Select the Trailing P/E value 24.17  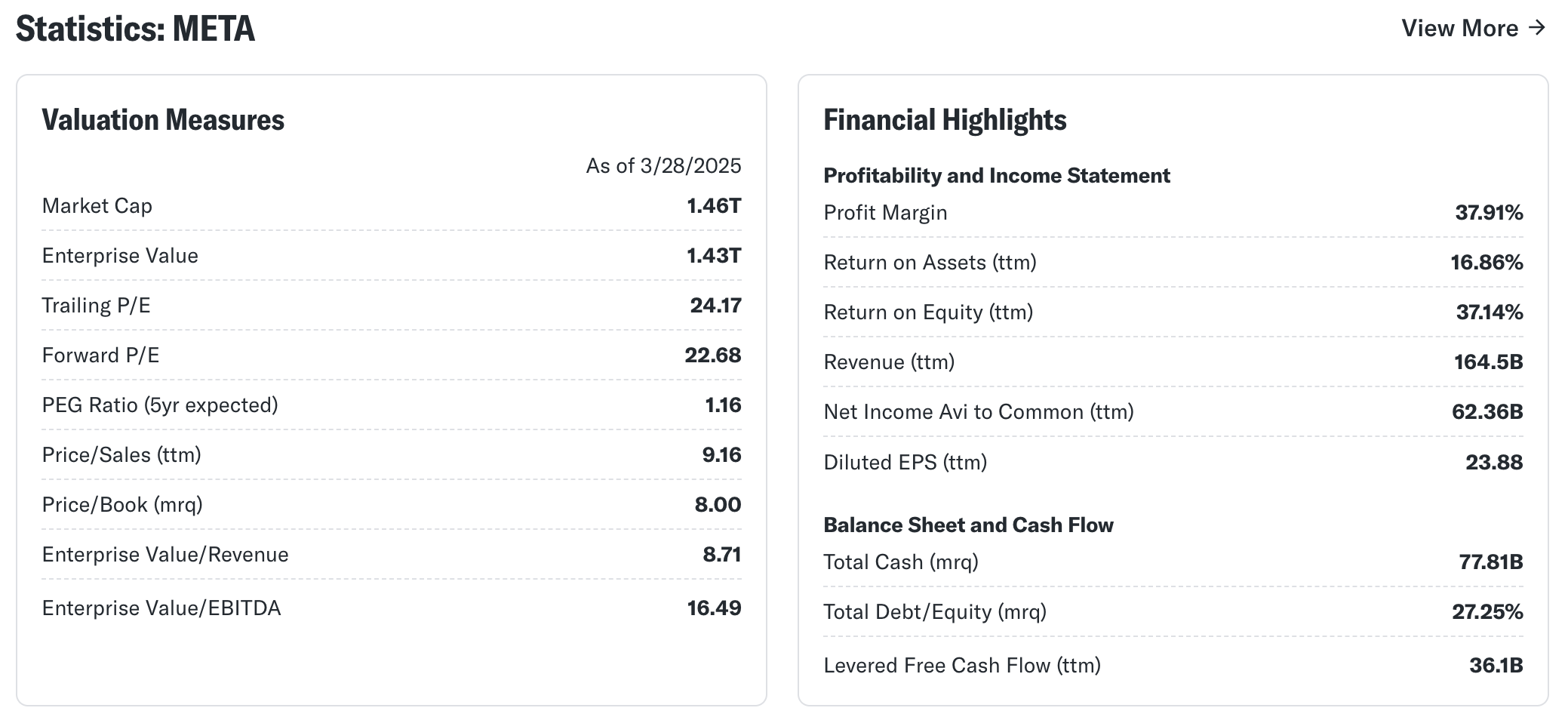tap(716, 305)
